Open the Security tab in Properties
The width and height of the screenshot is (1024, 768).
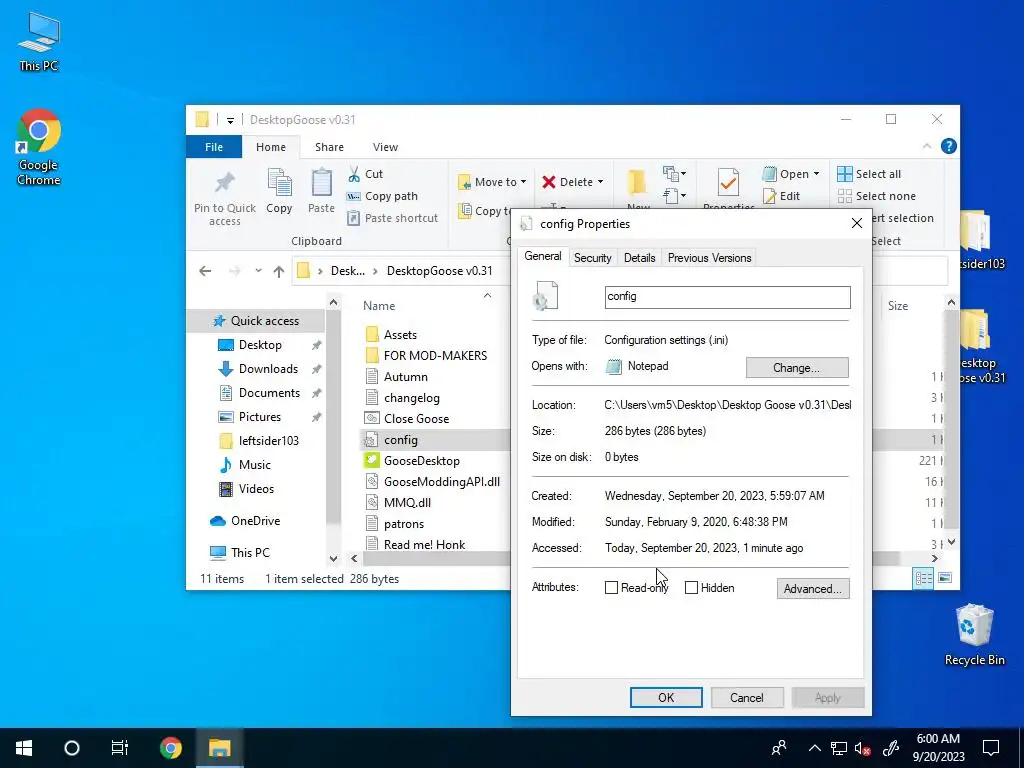click(x=592, y=258)
